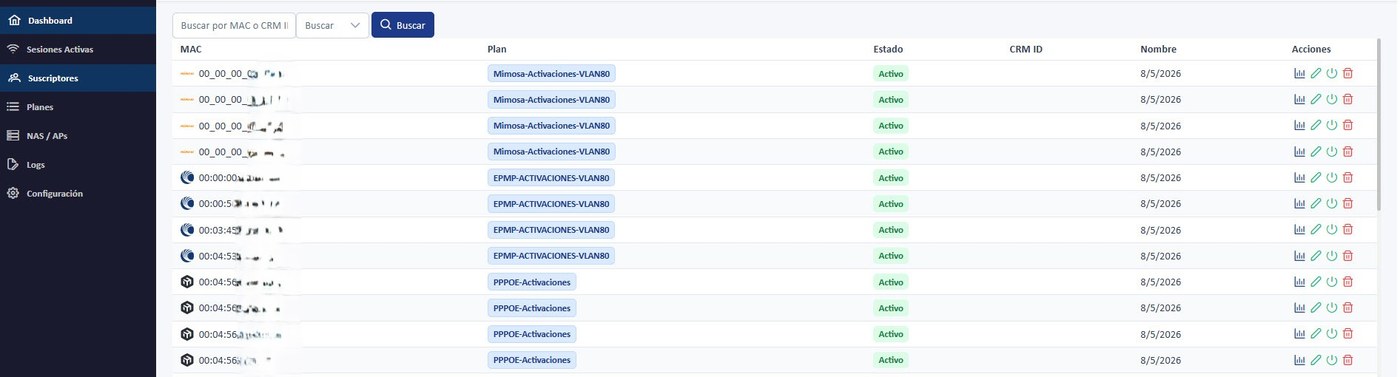Edit the EPMP subscriber starting 00:04:53
Image resolution: width=1400 pixels, height=377 pixels.
[1316, 255]
